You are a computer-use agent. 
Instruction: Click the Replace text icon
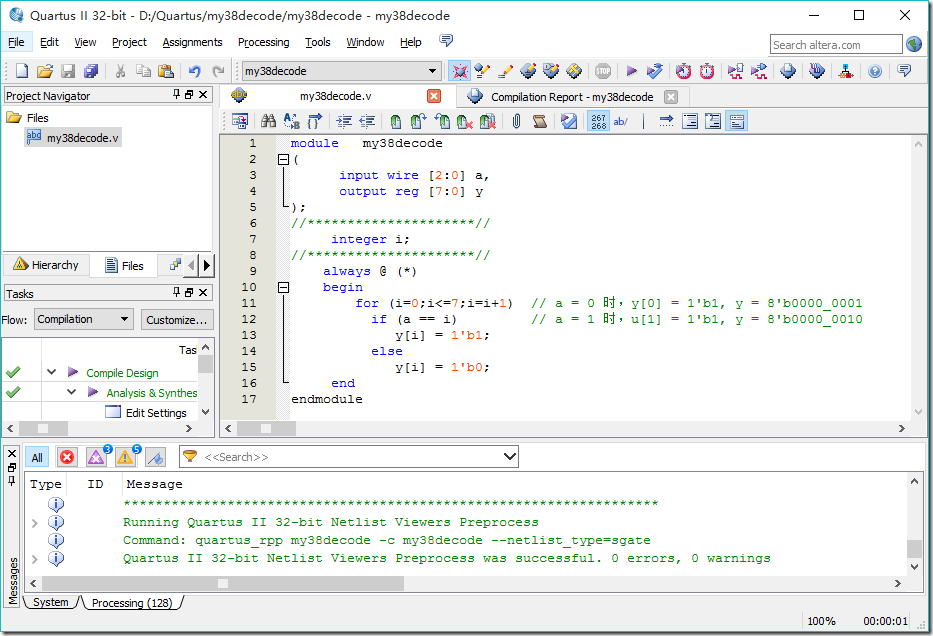(x=292, y=121)
